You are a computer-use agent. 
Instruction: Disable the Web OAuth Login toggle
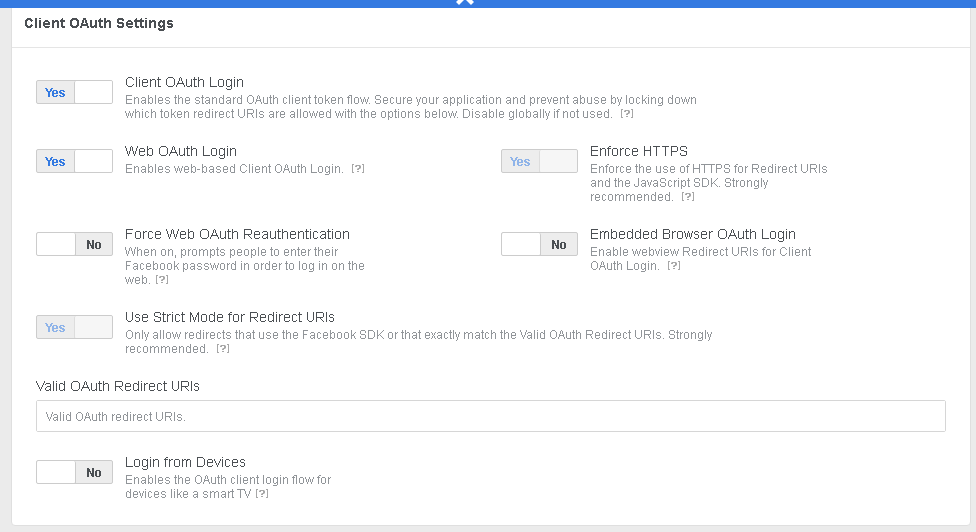74,161
